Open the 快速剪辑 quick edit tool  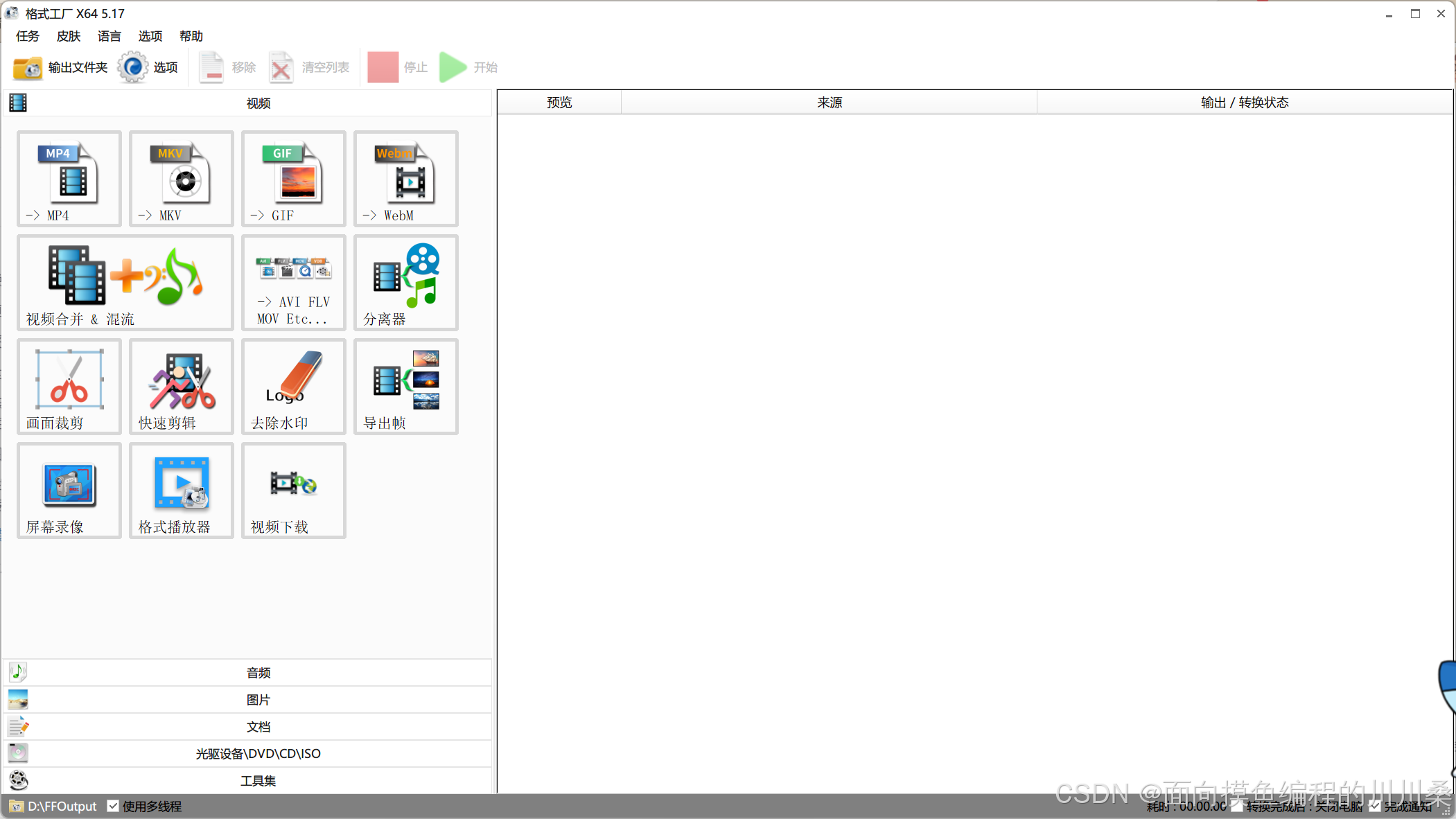click(181, 386)
